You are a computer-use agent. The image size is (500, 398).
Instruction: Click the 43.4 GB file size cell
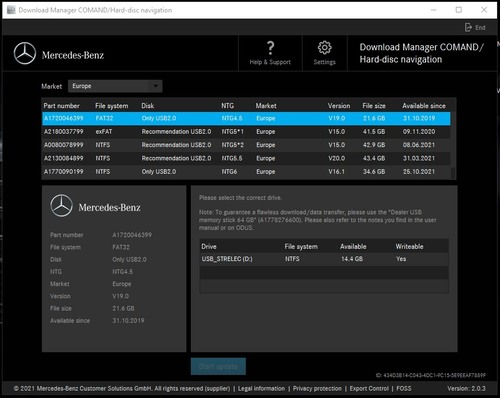tap(374, 158)
